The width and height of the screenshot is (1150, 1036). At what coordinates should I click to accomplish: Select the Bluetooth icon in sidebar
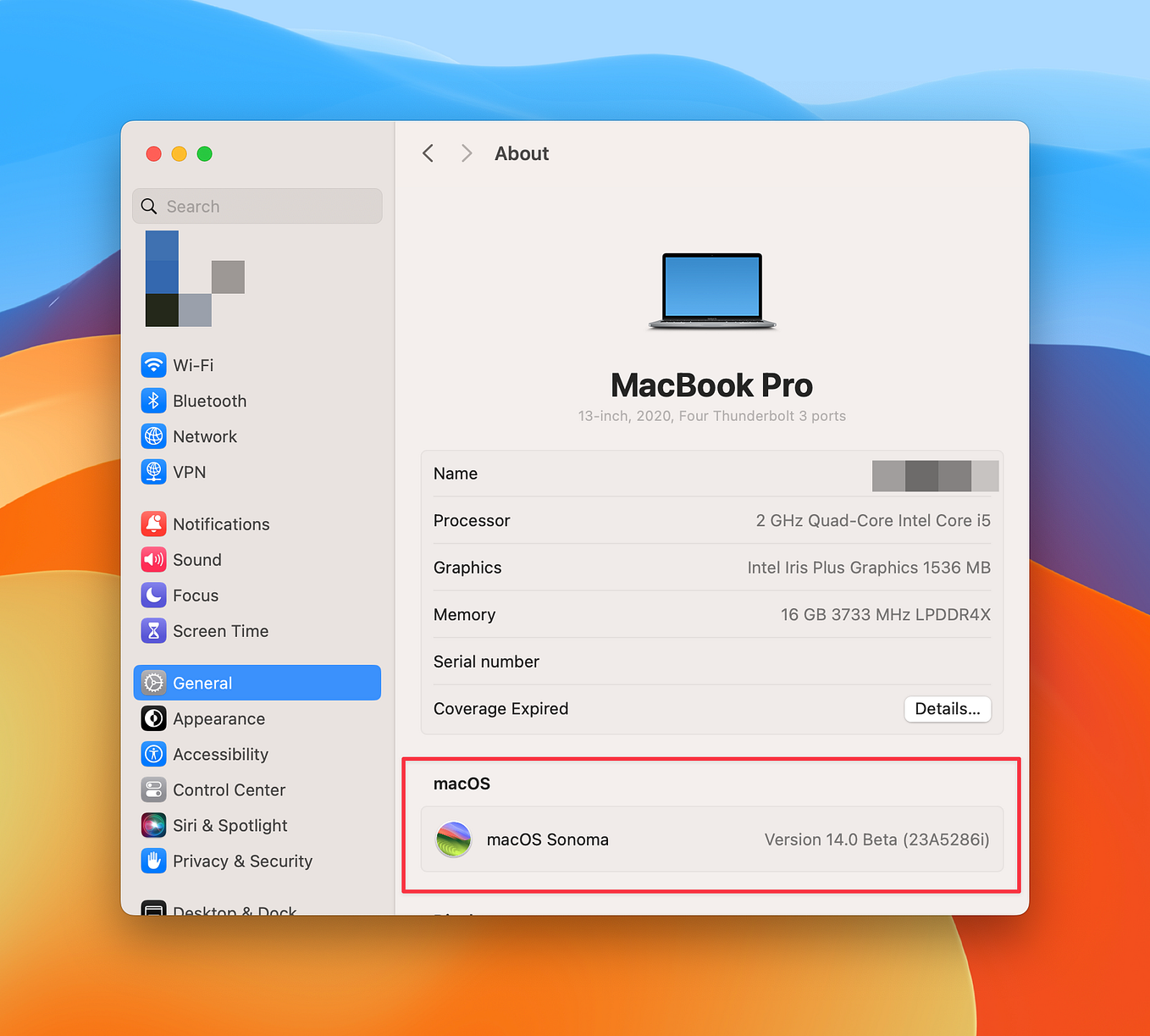(153, 401)
